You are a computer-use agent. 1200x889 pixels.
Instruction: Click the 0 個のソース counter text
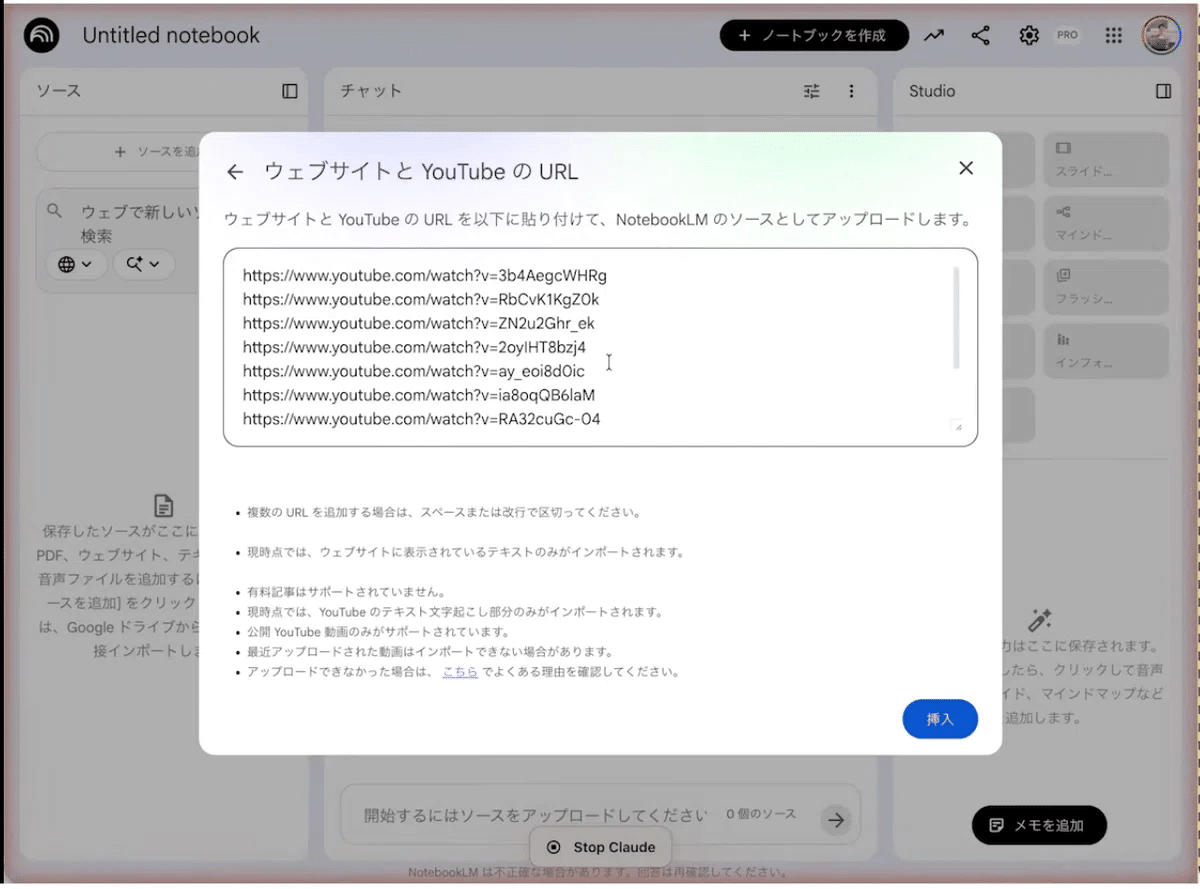tap(761, 814)
